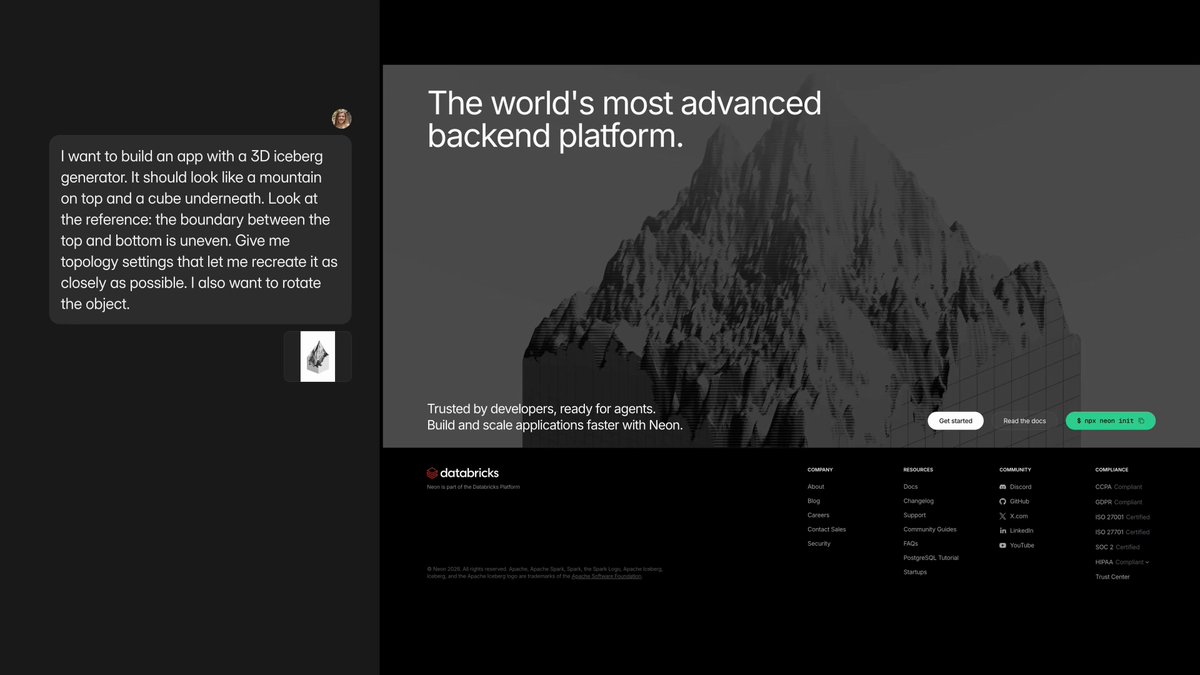Click the Get started button
1200x675 pixels.
pos(955,421)
